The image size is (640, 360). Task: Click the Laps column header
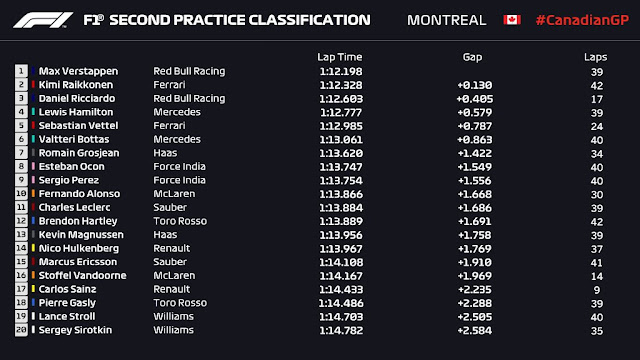tap(596, 57)
